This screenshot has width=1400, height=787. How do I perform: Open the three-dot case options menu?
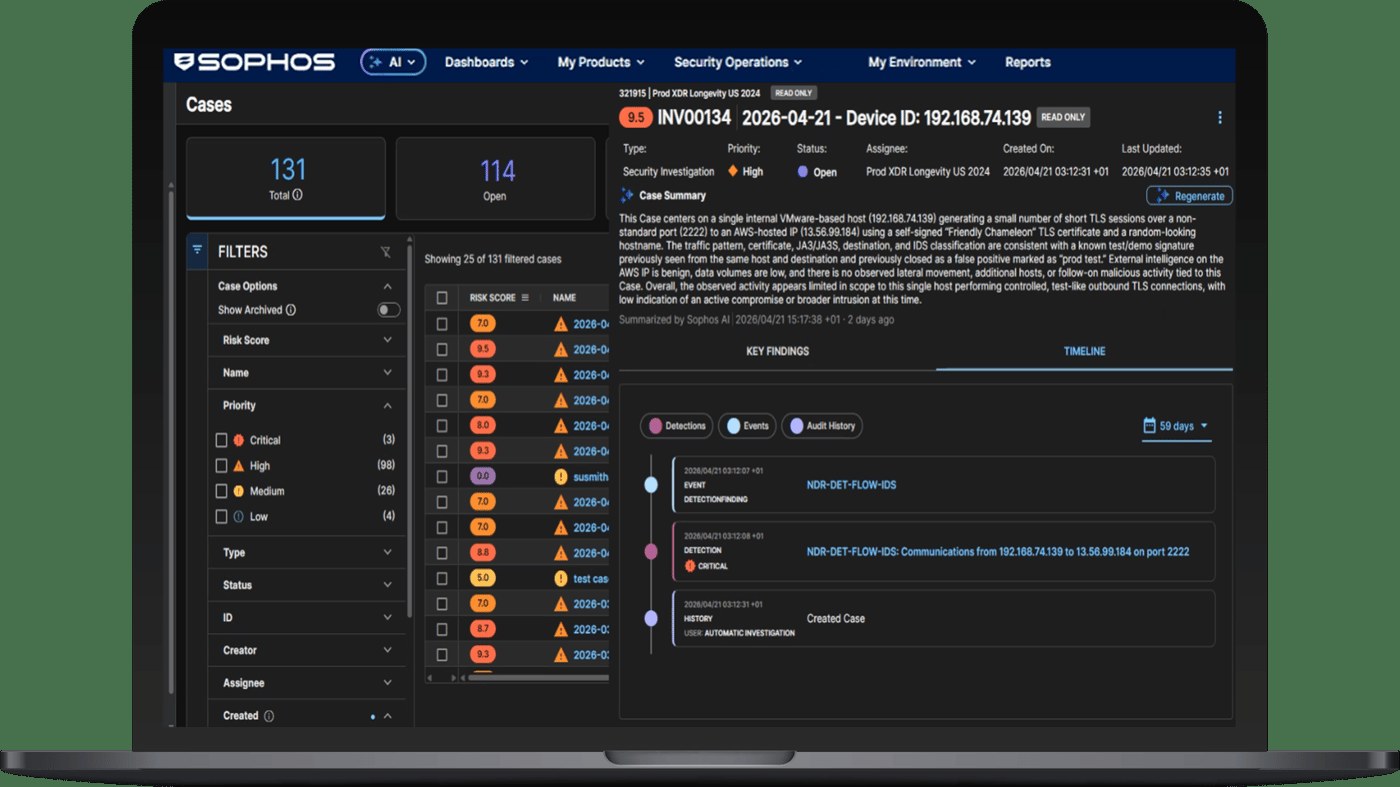pos(1219,118)
